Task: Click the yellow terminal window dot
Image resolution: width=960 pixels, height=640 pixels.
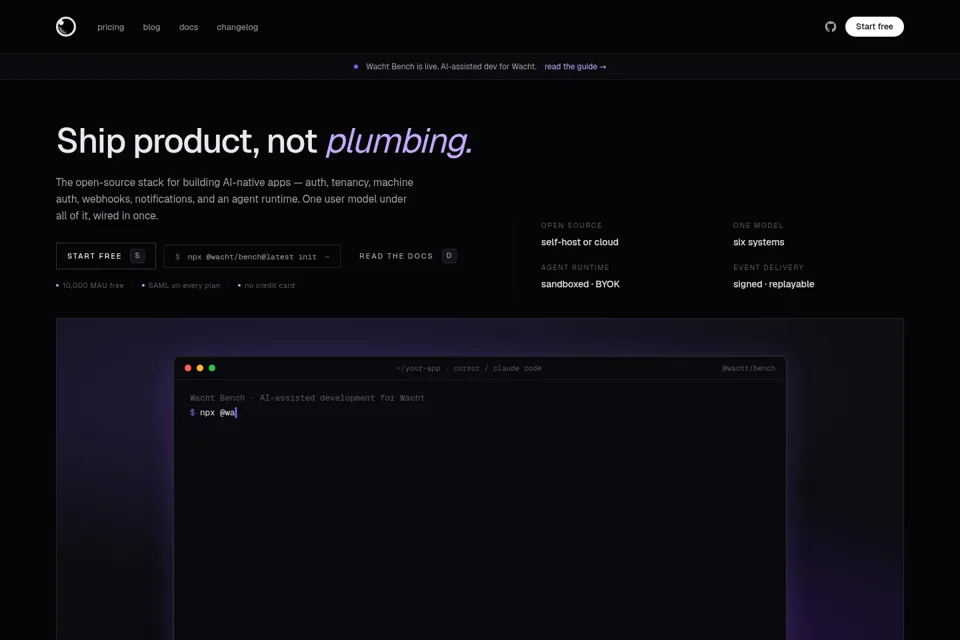Action: (x=200, y=368)
